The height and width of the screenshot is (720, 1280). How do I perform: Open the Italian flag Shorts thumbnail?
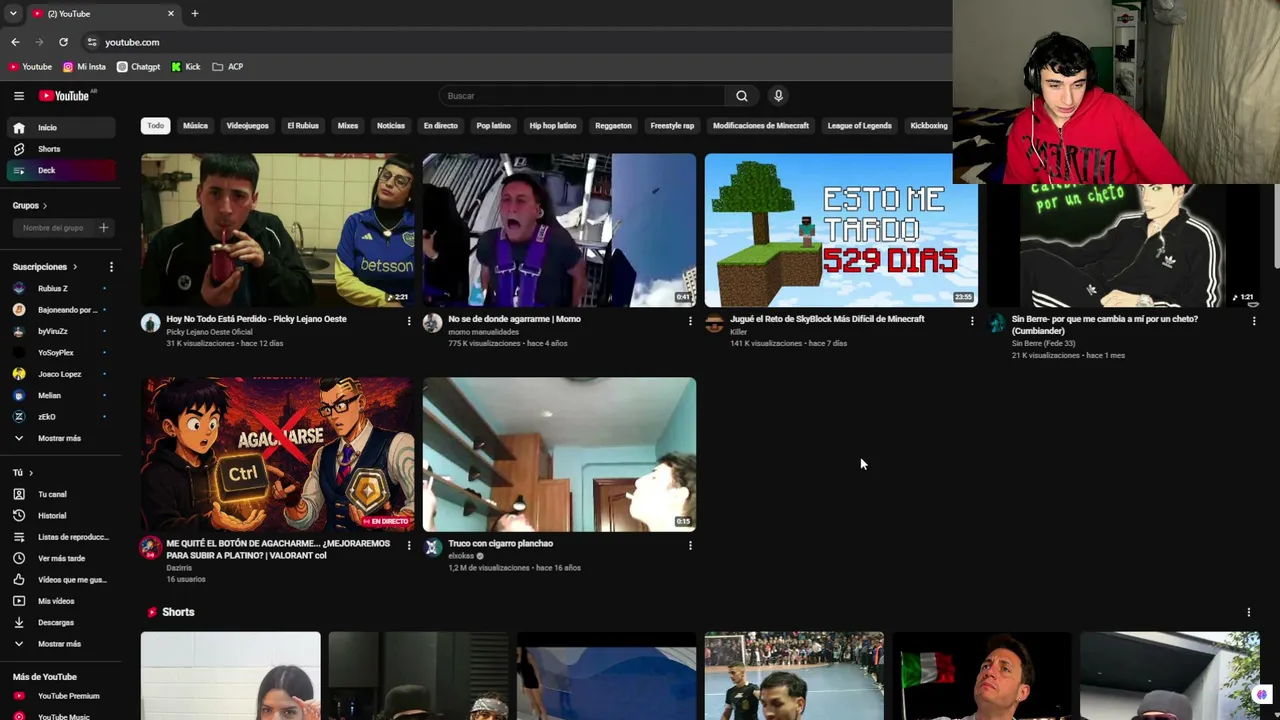981,676
